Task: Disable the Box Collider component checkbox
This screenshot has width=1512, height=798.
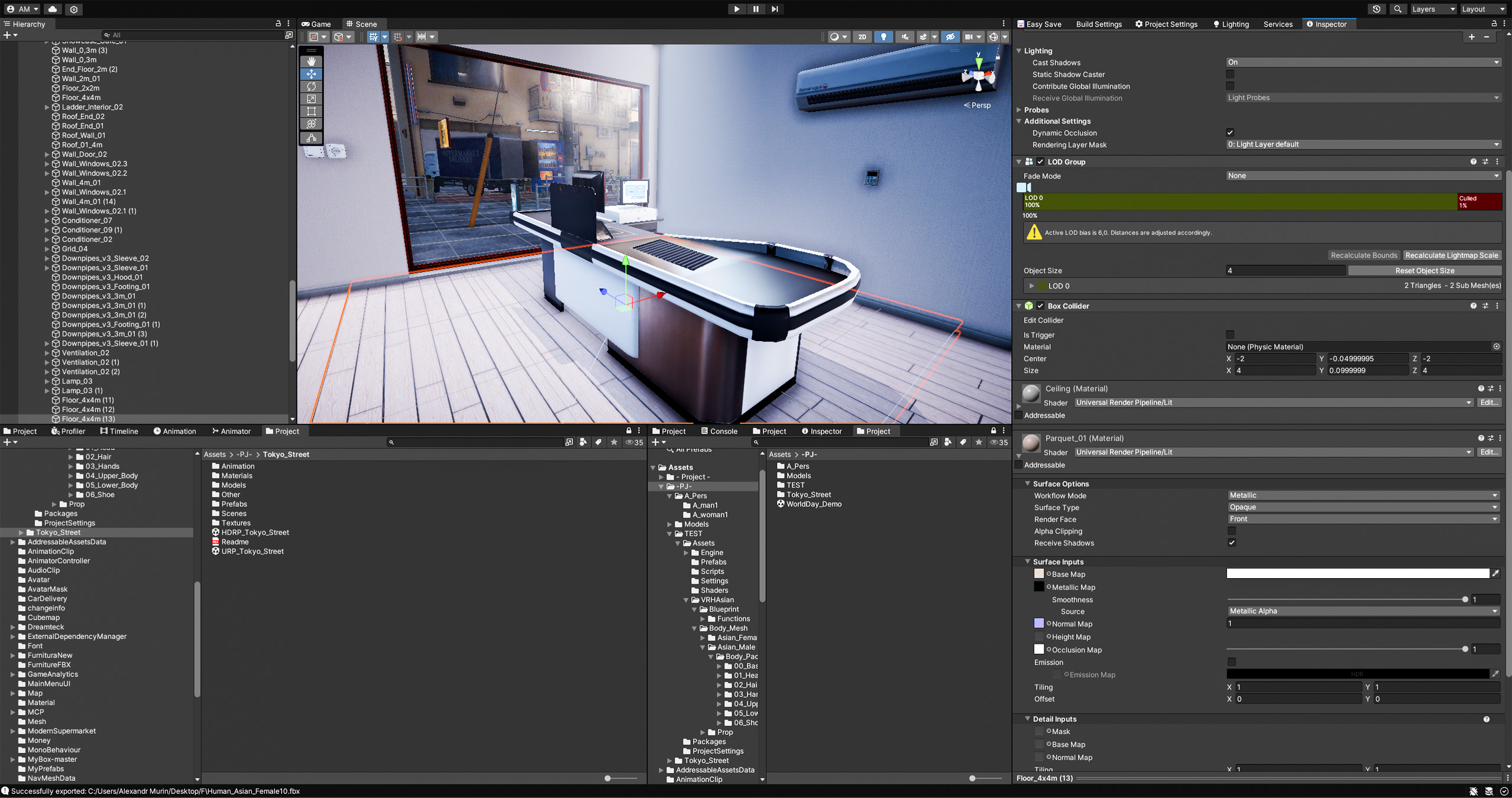Action: pos(1040,306)
